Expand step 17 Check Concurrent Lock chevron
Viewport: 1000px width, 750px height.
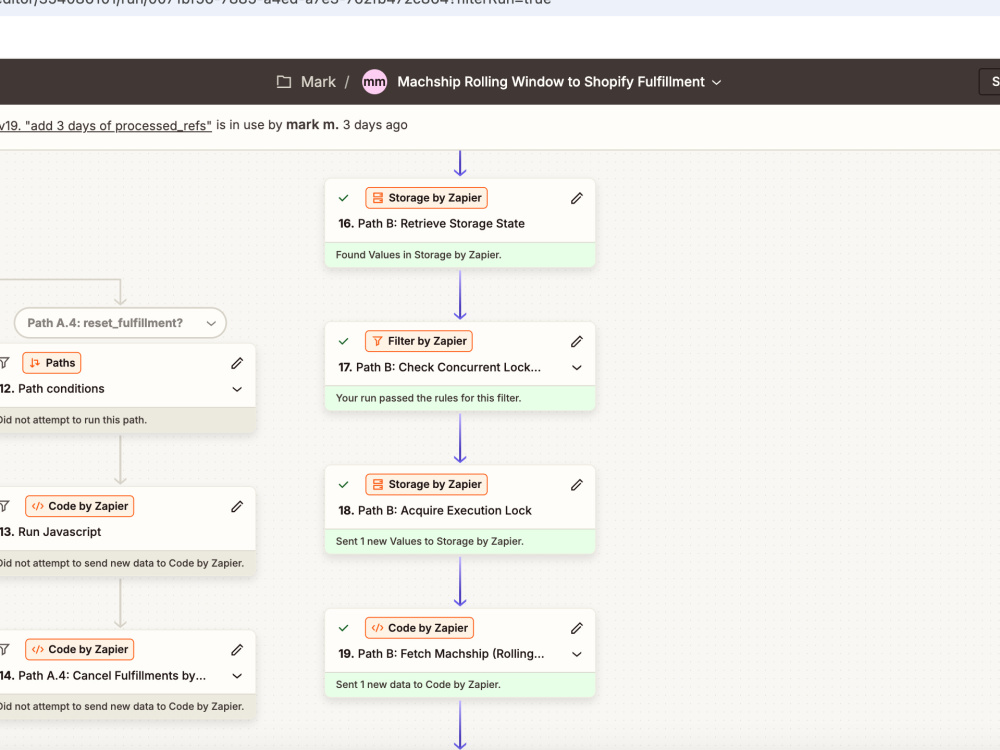coord(577,368)
